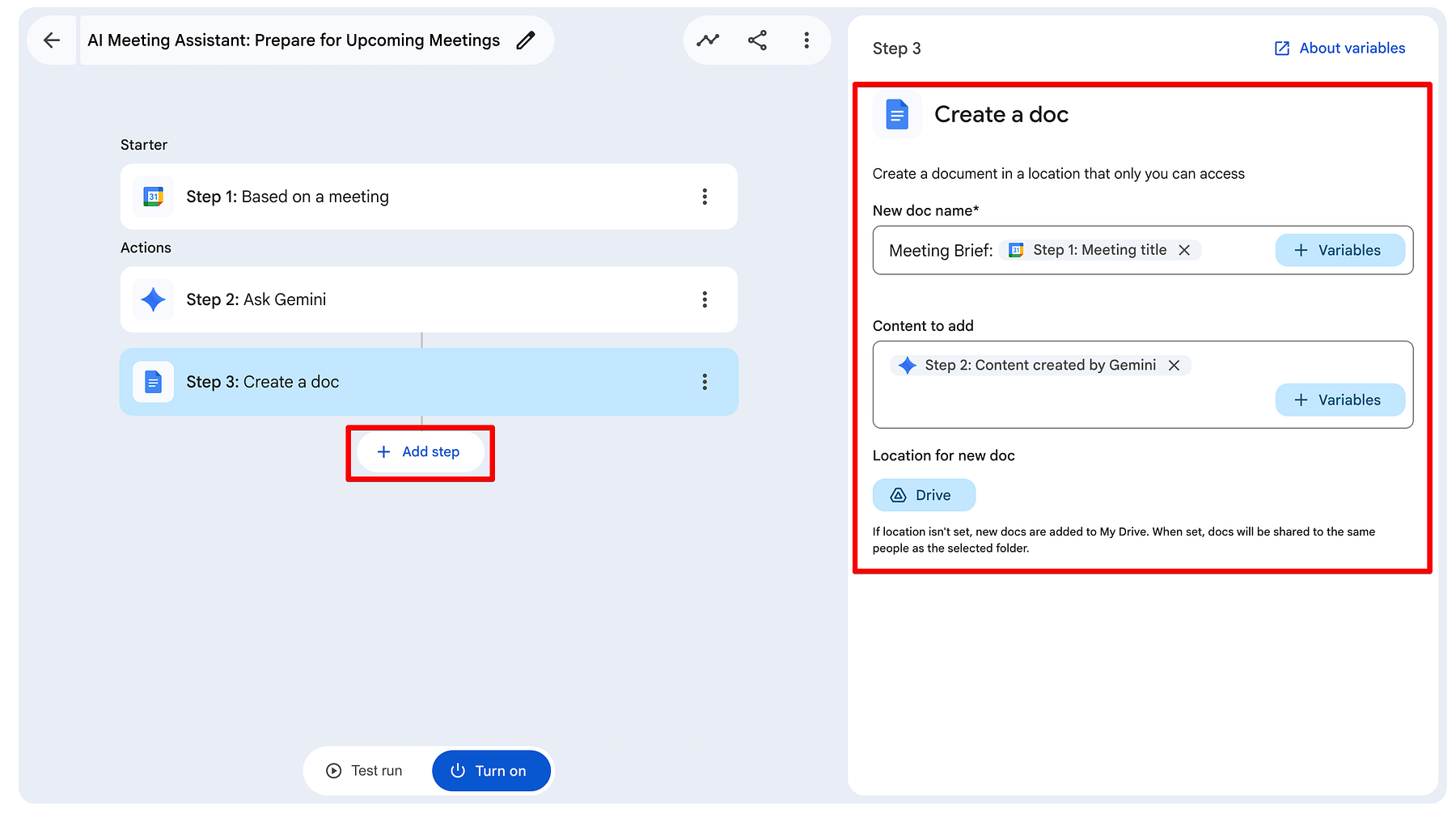Screen dimensions: 1456x813
Task: Open top toolbar more options menu
Action: (806, 40)
